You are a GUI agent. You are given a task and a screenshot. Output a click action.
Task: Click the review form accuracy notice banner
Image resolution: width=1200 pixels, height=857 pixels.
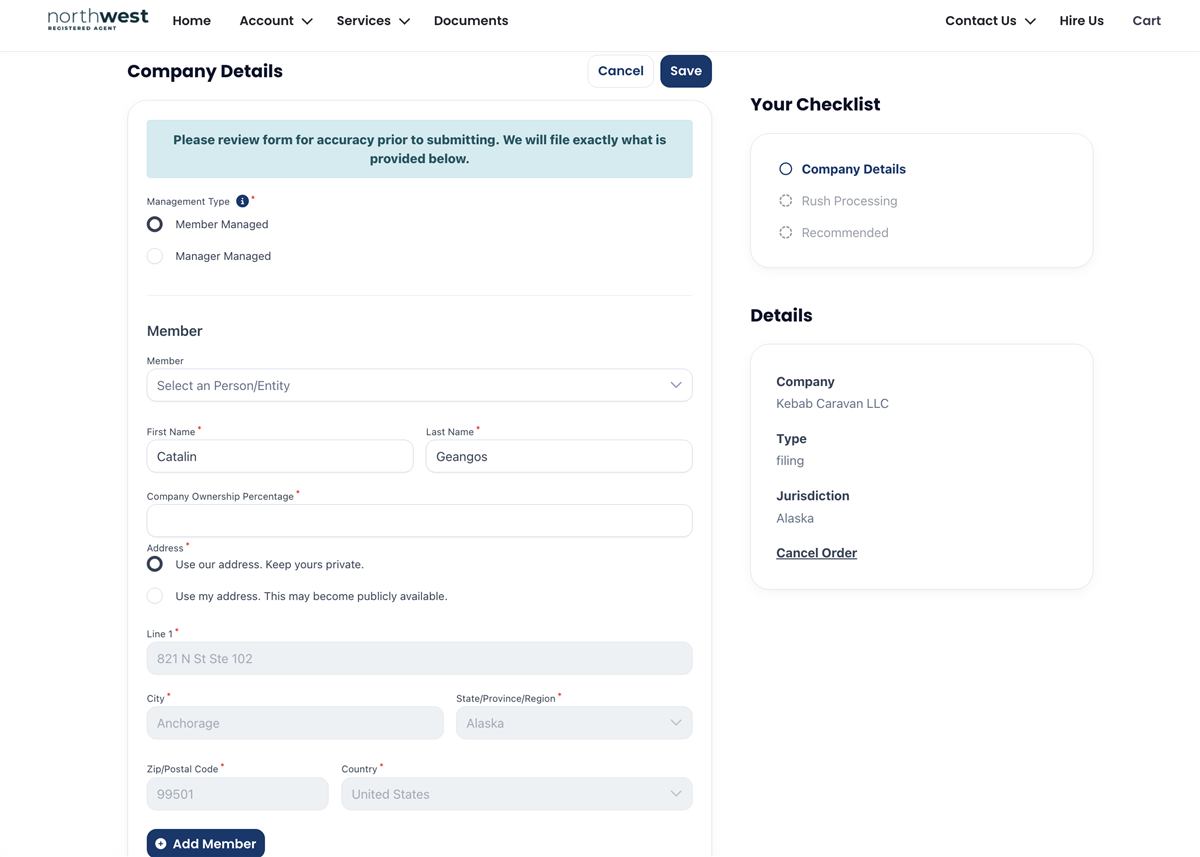pos(419,149)
